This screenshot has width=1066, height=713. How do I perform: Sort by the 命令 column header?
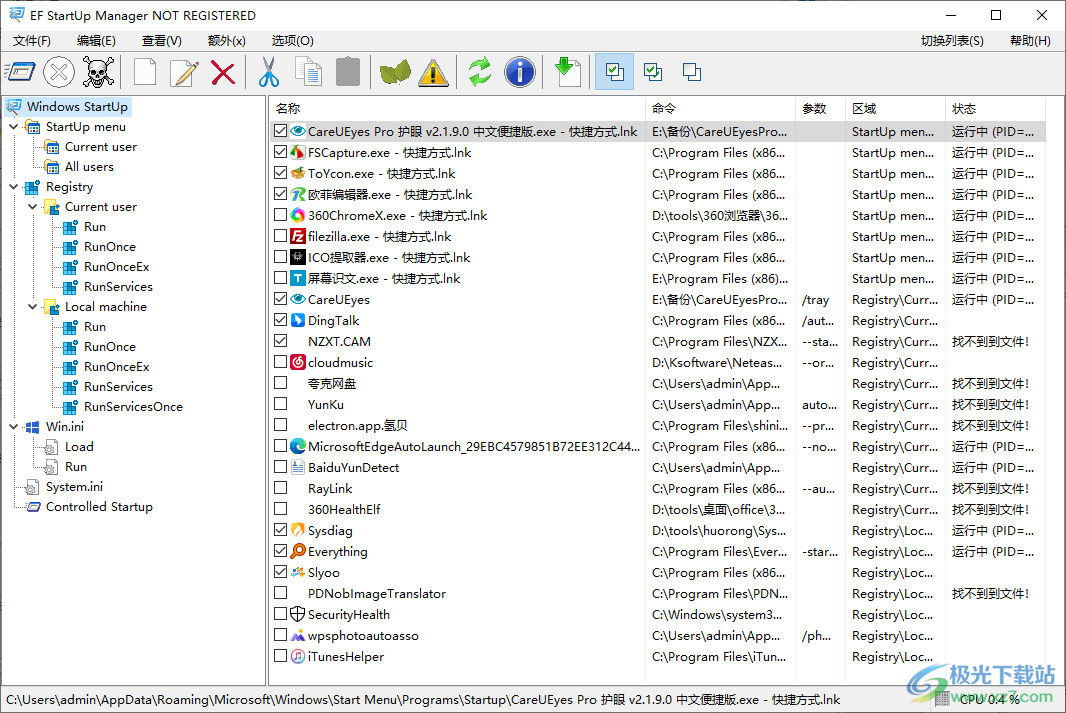720,109
